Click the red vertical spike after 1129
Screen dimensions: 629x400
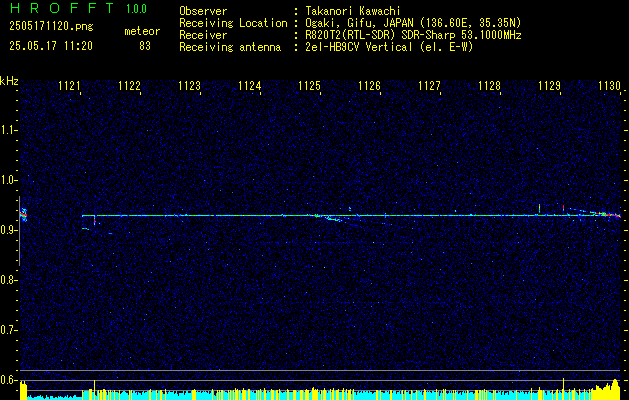click(564, 208)
